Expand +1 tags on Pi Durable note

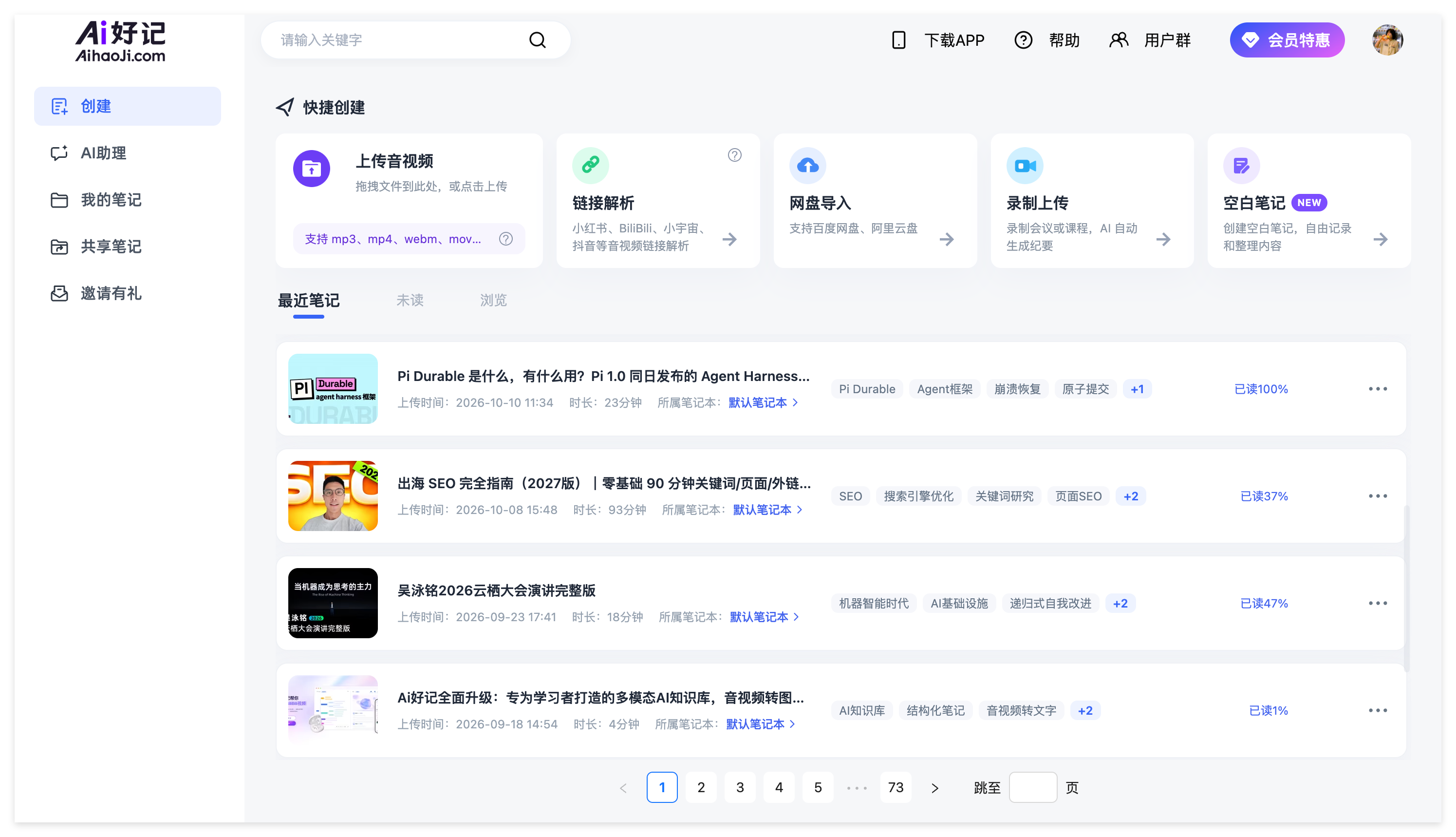coord(1137,389)
